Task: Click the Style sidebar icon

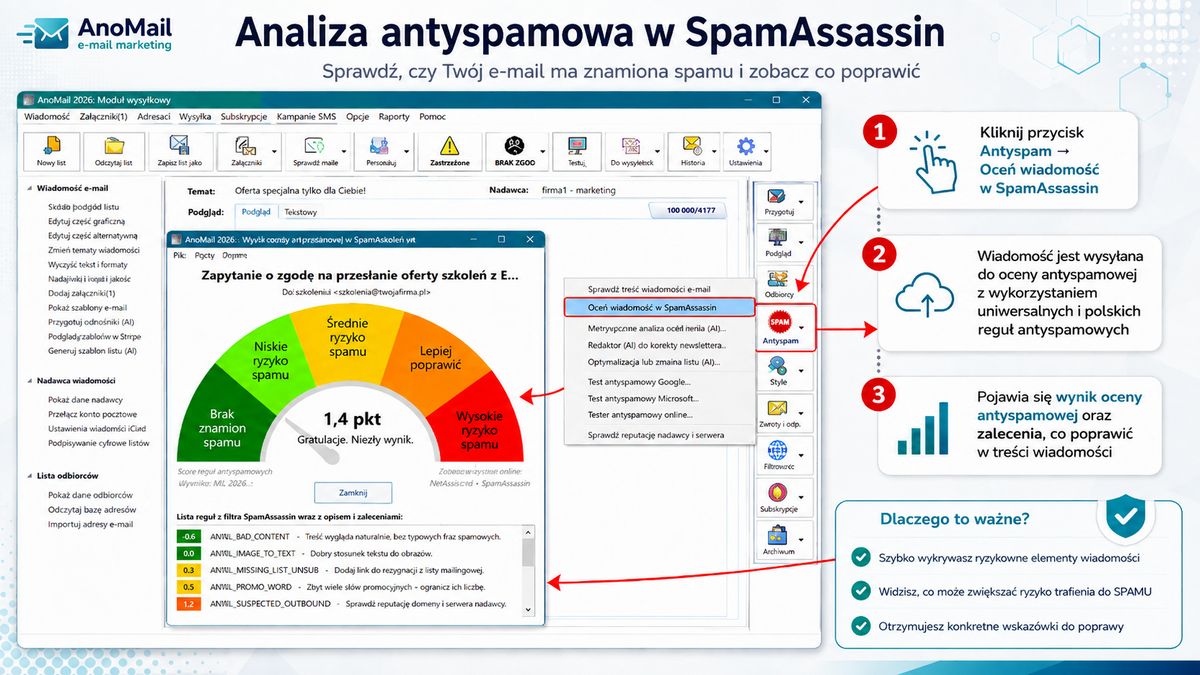Action: 778,367
